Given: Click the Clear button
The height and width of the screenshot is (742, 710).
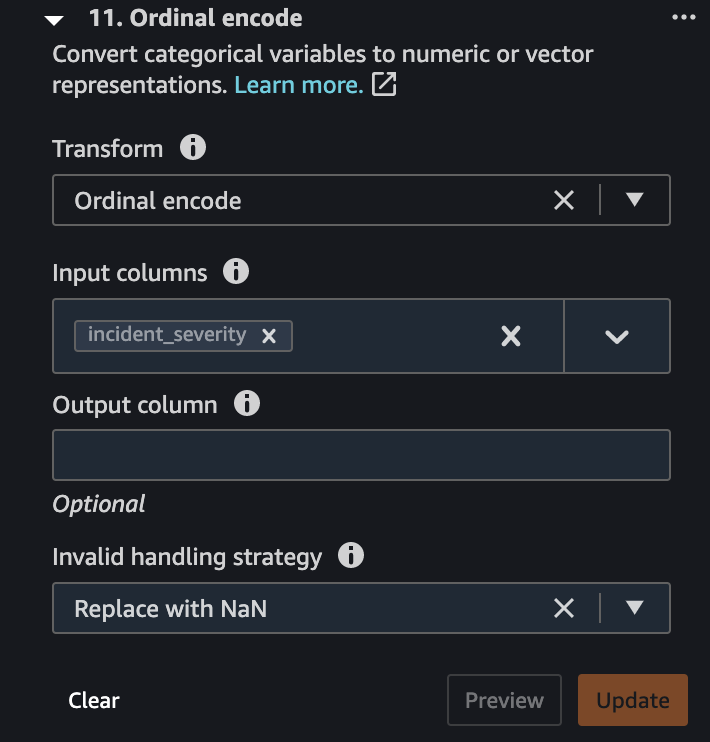Looking at the screenshot, I should click(x=94, y=700).
